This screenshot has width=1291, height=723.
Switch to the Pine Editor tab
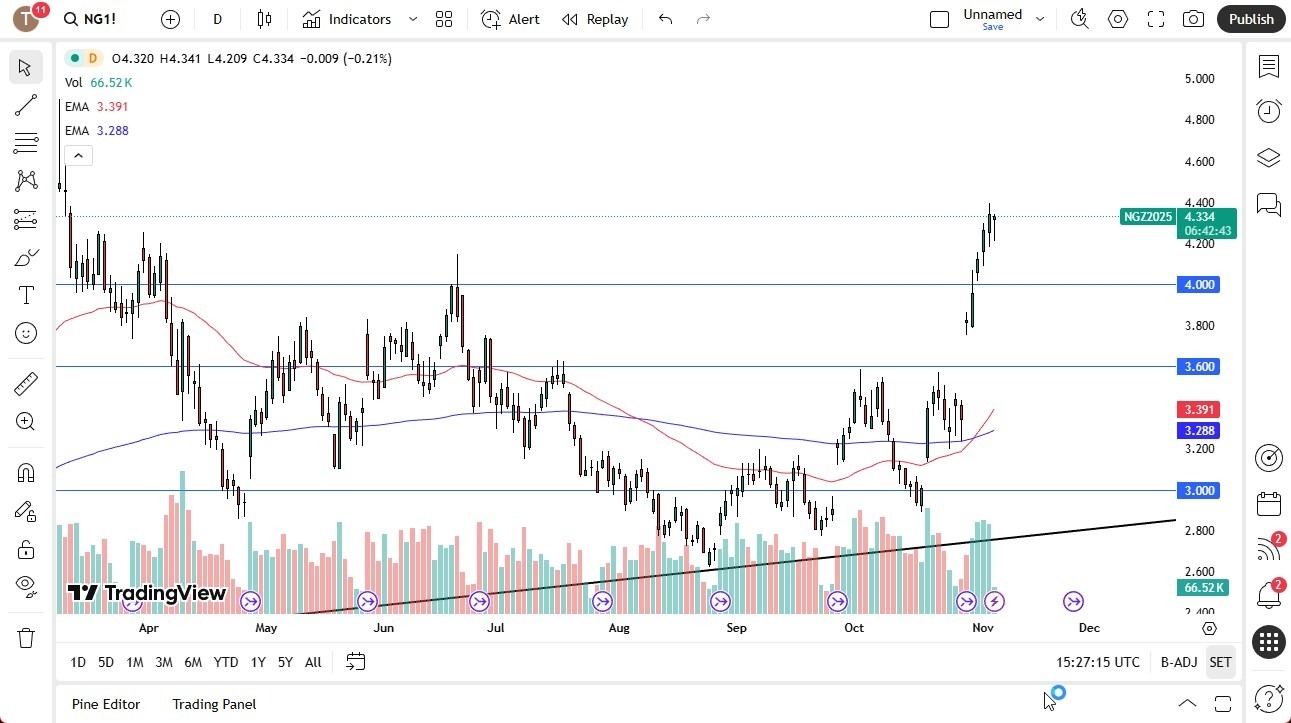point(105,704)
